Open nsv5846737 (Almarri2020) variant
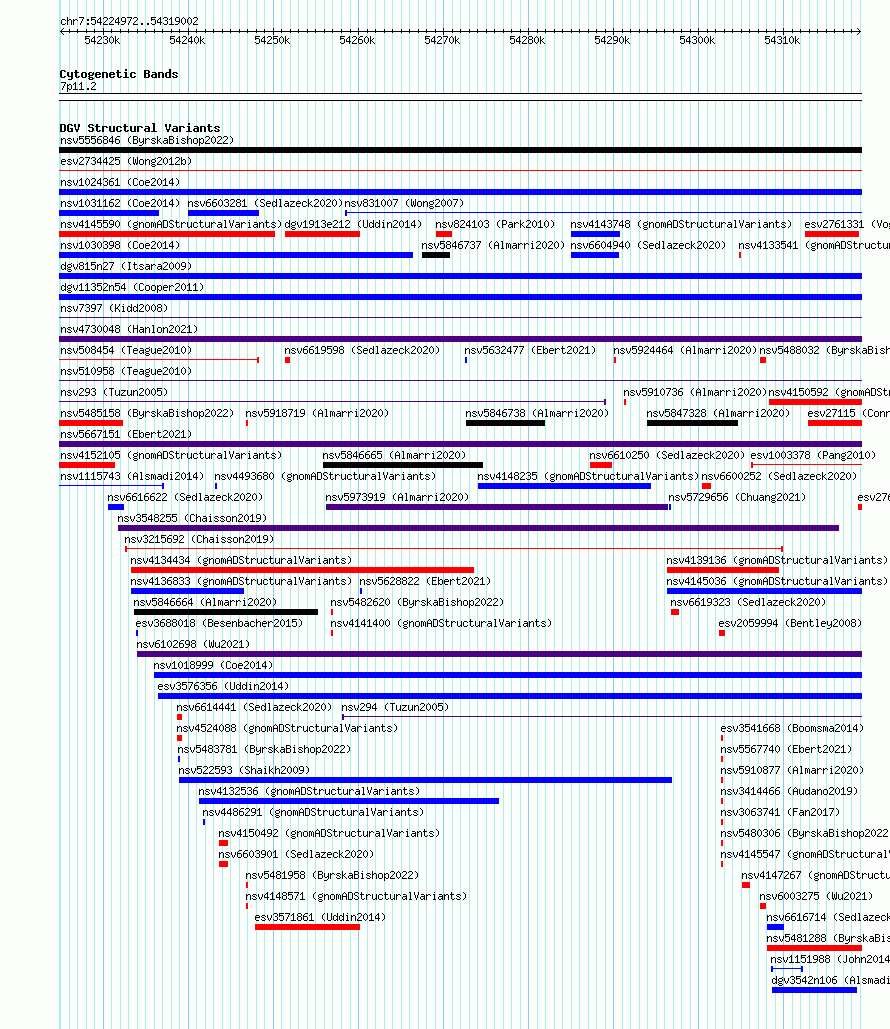The height and width of the screenshot is (1029, 890). point(493,245)
